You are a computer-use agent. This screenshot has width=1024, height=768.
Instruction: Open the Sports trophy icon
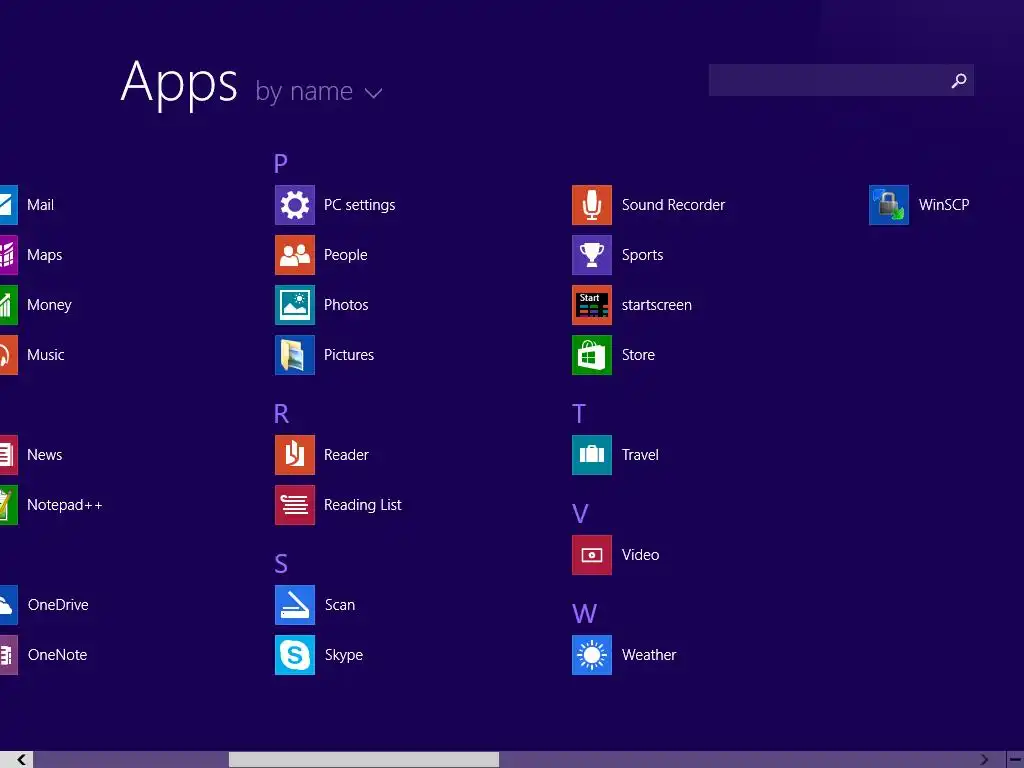click(x=592, y=255)
